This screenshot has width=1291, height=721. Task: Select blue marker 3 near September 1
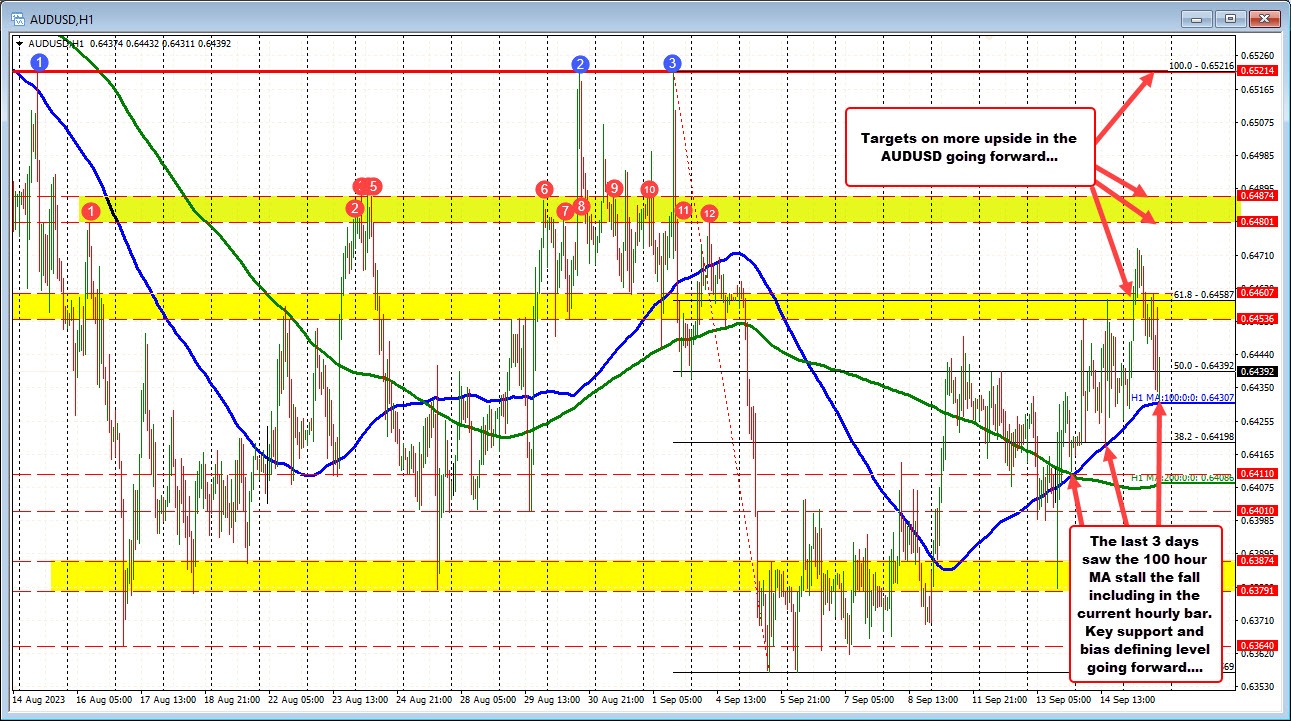pos(671,62)
